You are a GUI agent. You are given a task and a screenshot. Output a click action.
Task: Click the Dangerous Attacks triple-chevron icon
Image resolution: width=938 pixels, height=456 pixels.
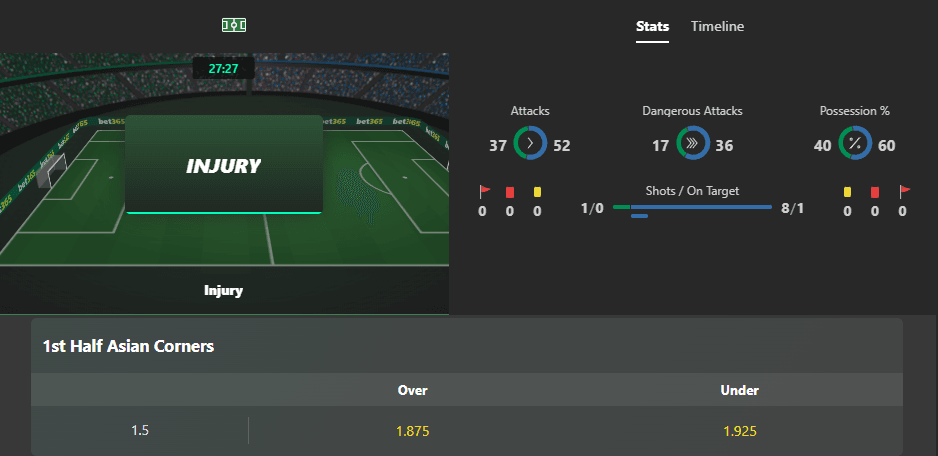(x=693, y=143)
